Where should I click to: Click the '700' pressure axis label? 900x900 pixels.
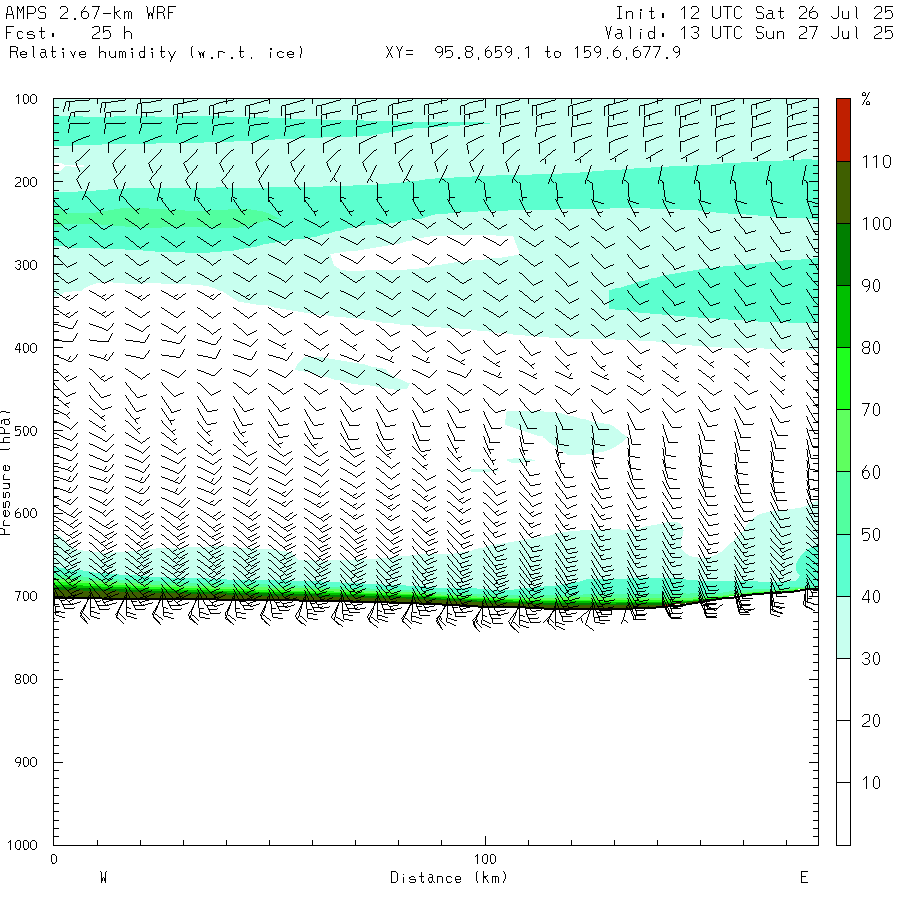tap(26, 596)
